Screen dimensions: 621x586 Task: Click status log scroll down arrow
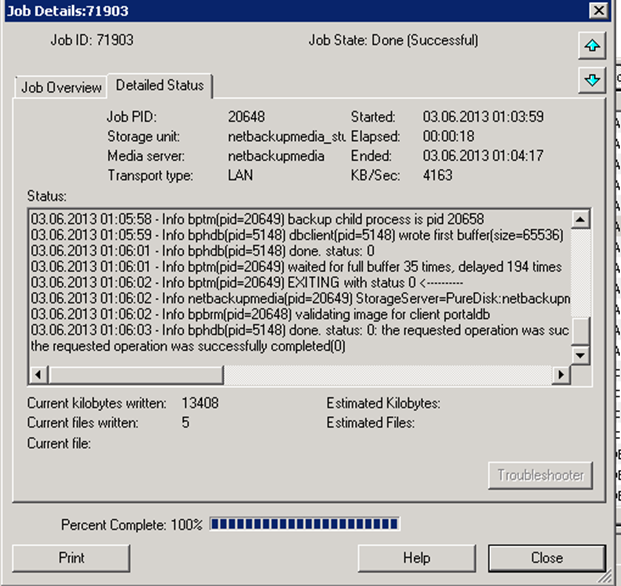580,355
